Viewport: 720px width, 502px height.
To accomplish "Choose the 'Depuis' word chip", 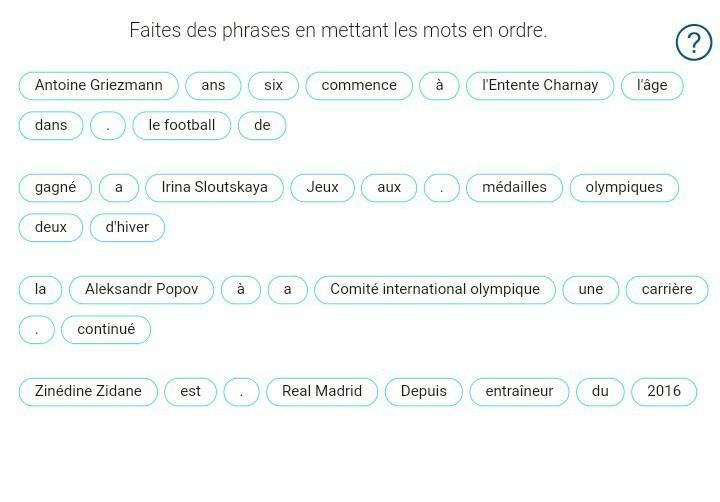I will 424,392.
